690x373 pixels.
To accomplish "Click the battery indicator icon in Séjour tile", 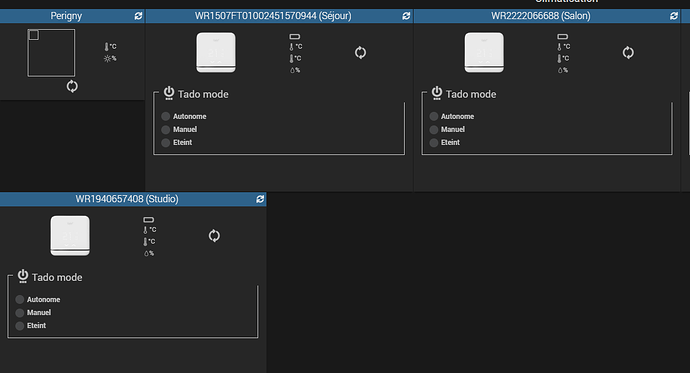I will pos(295,37).
